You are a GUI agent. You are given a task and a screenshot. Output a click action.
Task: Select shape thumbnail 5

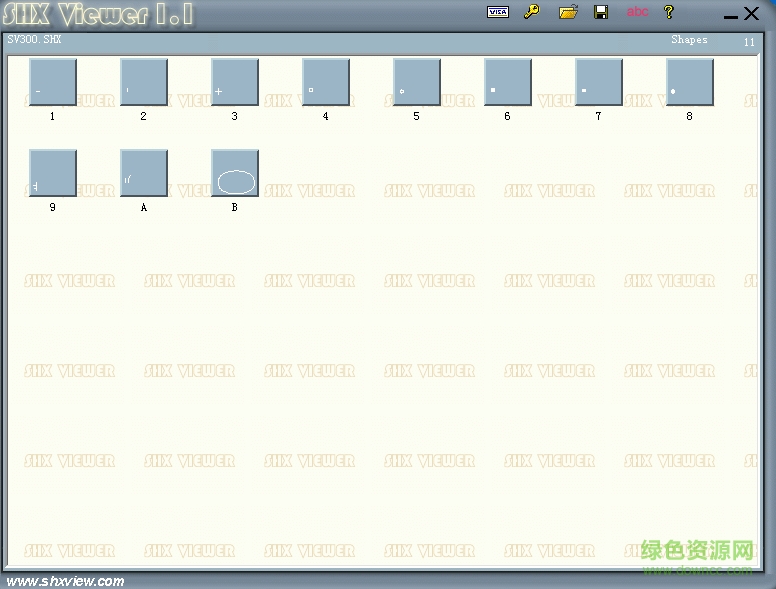(417, 82)
